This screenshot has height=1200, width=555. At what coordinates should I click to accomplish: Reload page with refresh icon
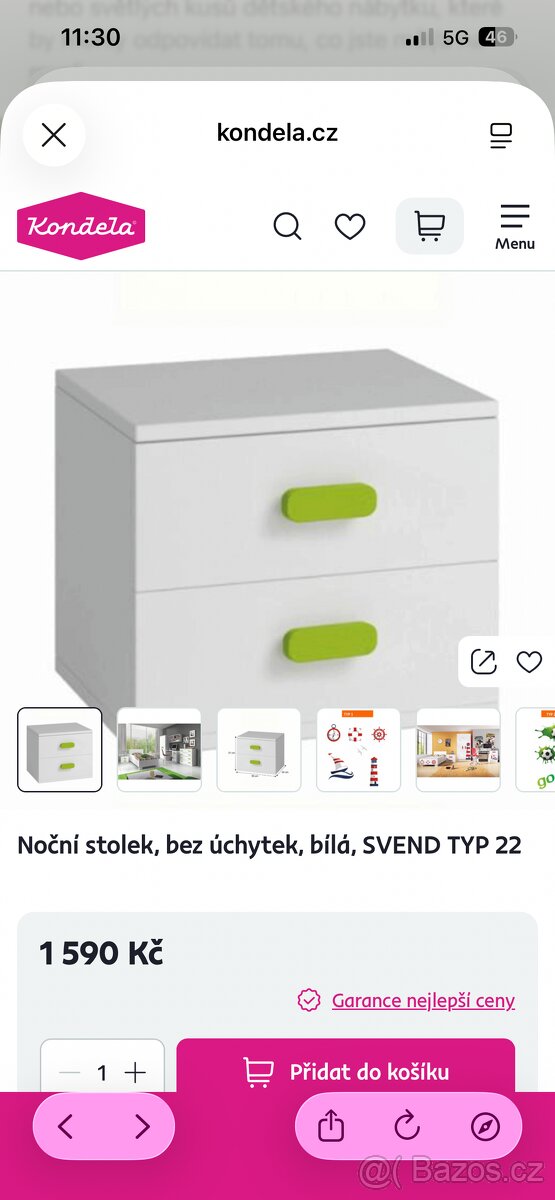click(407, 1127)
